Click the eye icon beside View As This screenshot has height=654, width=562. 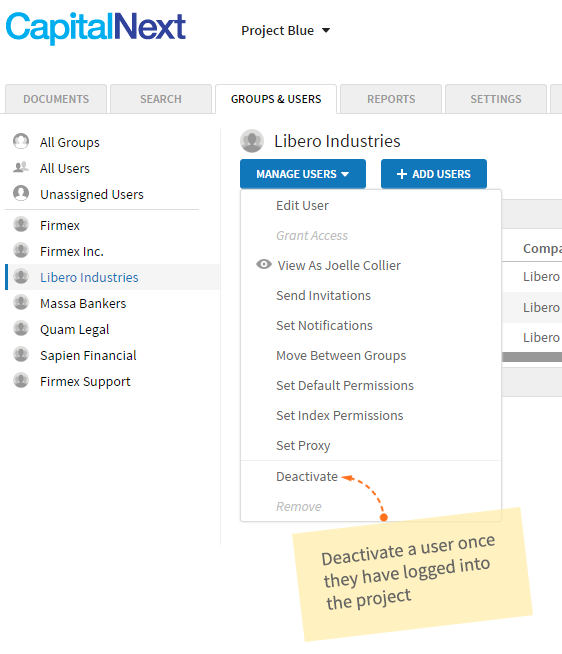[x=264, y=264]
